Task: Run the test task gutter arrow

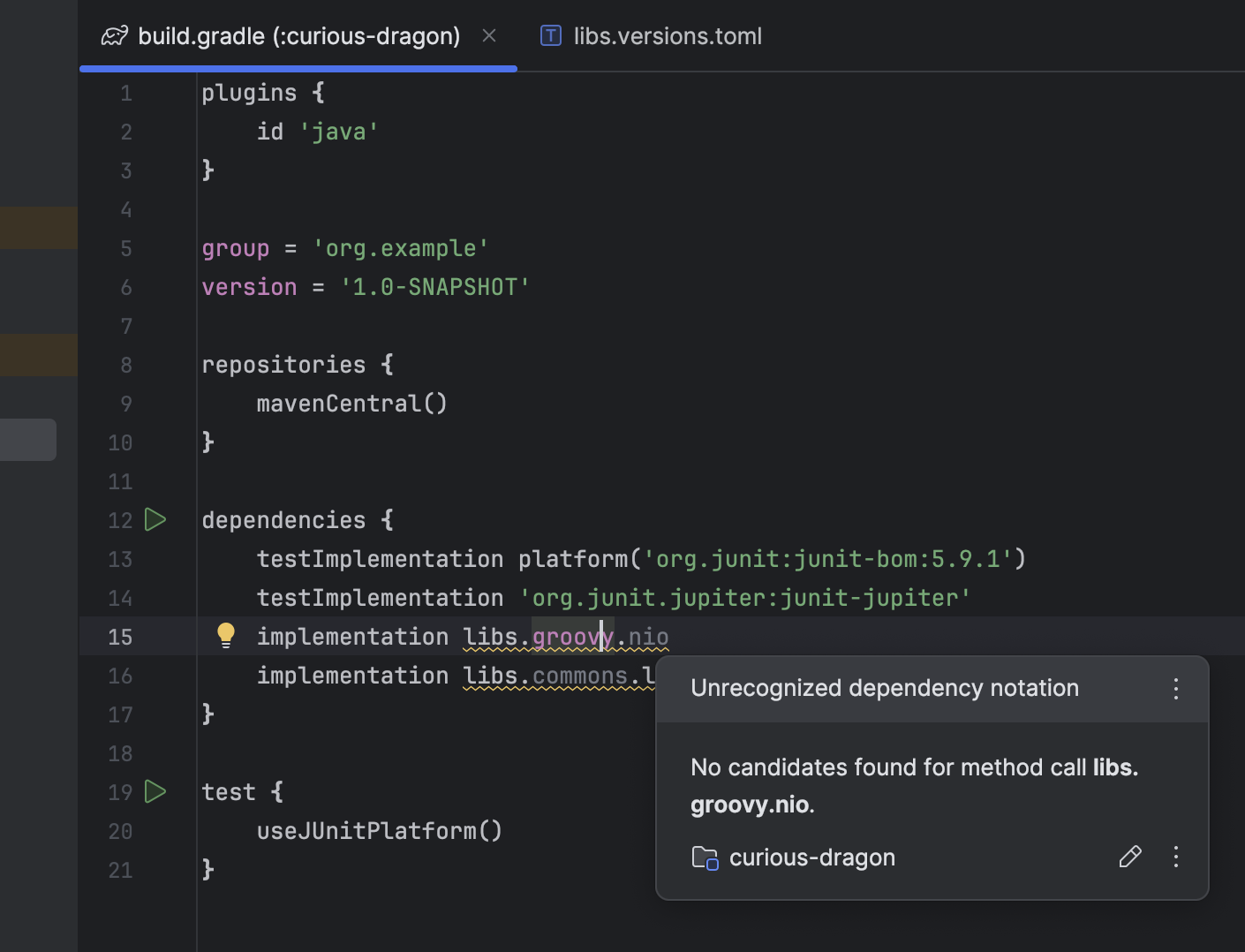Action: [x=155, y=791]
